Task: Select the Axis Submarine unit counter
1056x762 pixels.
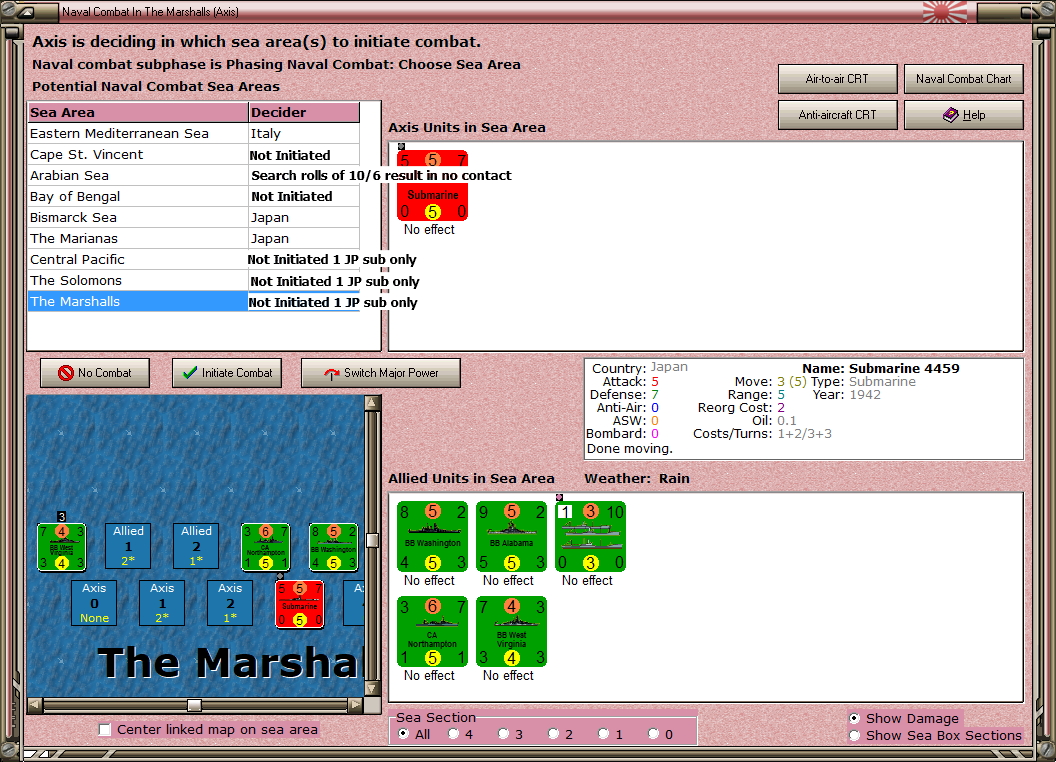Action: pyautogui.click(x=432, y=186)
